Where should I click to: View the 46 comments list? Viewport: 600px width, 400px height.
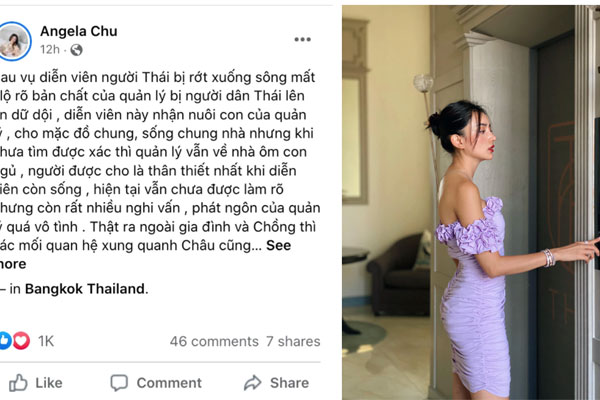pyautogui.click(x=214, y=341)
